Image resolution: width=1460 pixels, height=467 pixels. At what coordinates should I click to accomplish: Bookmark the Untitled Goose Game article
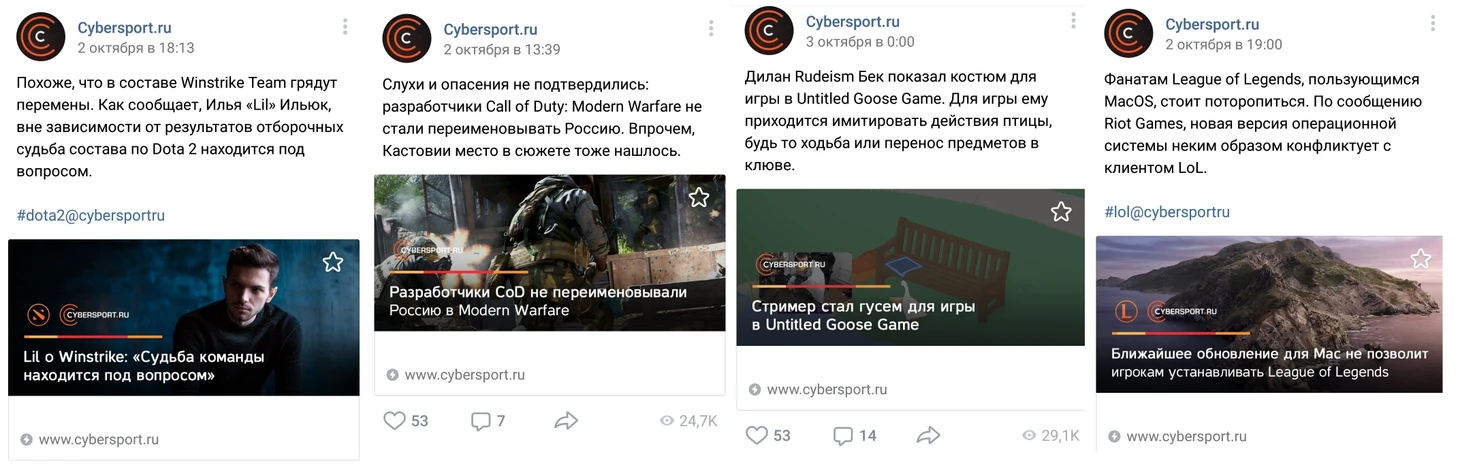point(1061,211)
